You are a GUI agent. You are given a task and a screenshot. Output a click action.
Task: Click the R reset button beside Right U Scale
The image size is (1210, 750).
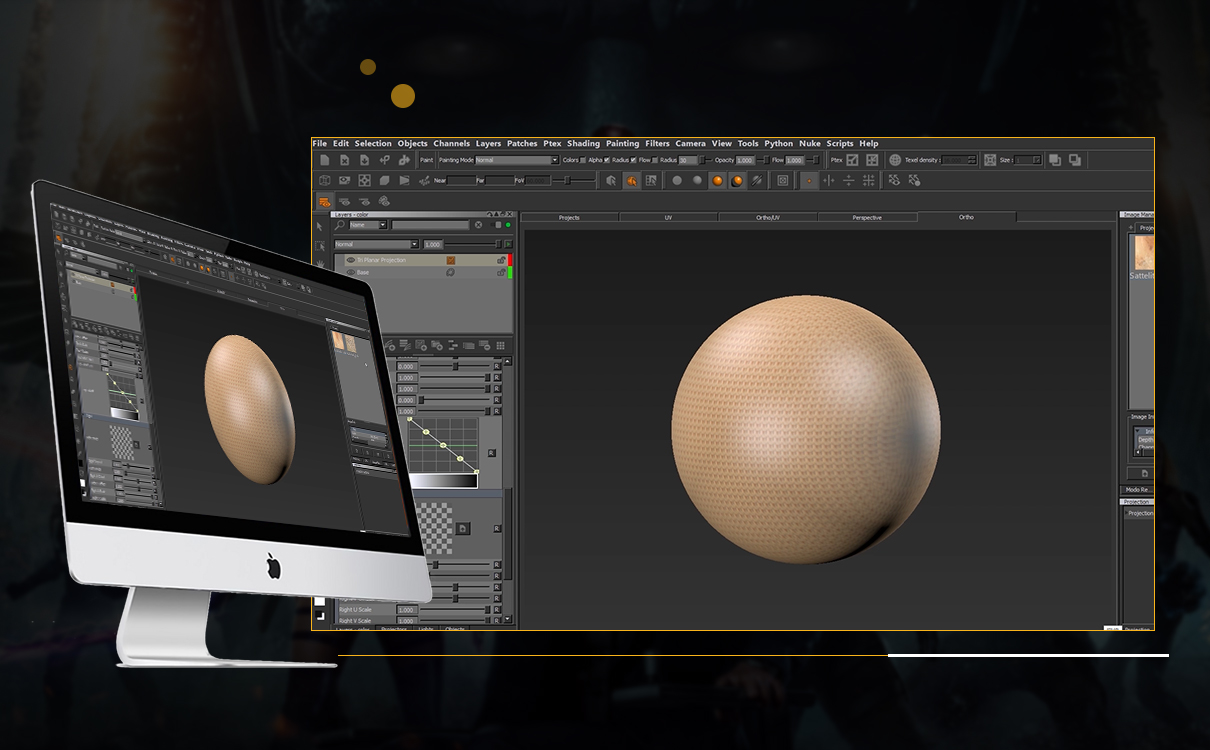496,609
